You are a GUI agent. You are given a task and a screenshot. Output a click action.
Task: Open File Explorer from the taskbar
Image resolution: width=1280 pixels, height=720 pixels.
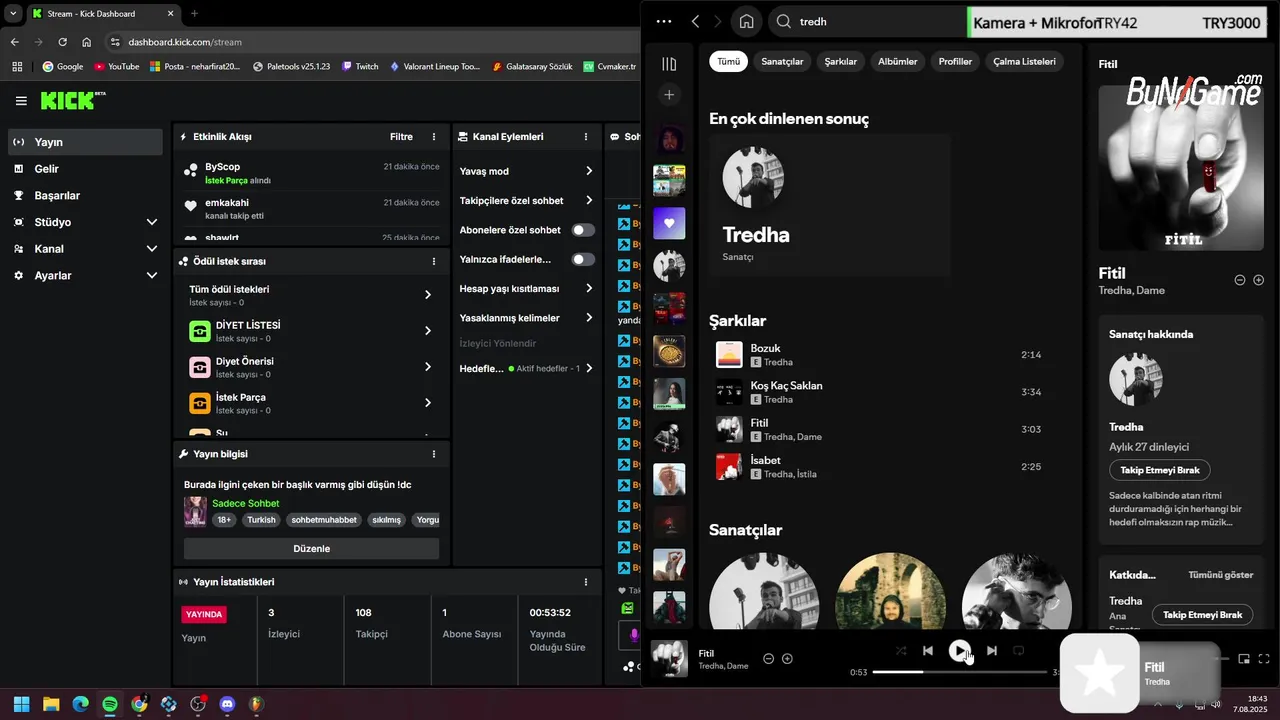(51, 704)
